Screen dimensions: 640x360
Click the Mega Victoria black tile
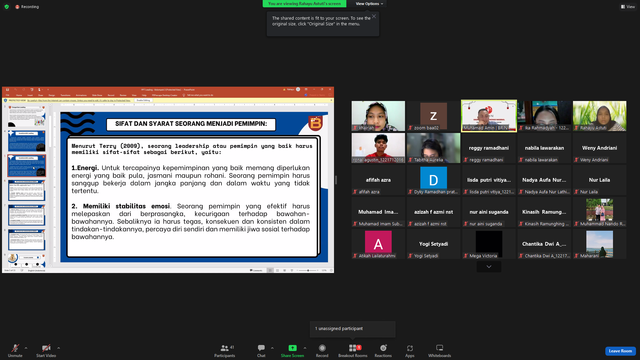489,244
